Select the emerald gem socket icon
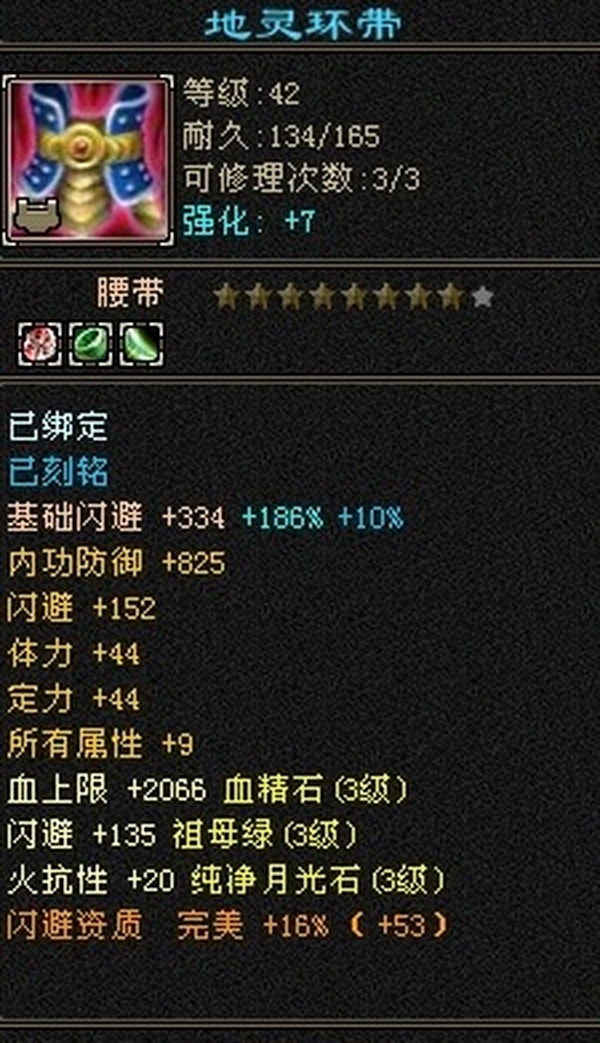 (90, 344)
